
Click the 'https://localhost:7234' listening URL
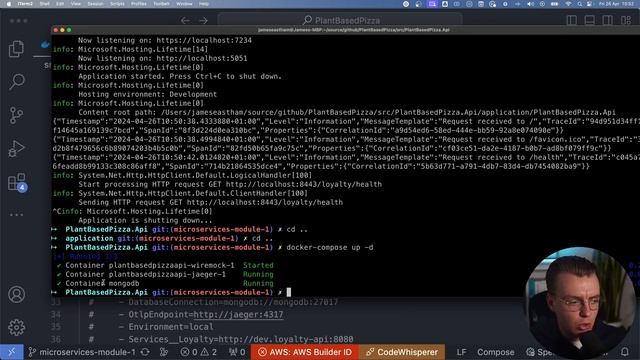coord(204,40)
